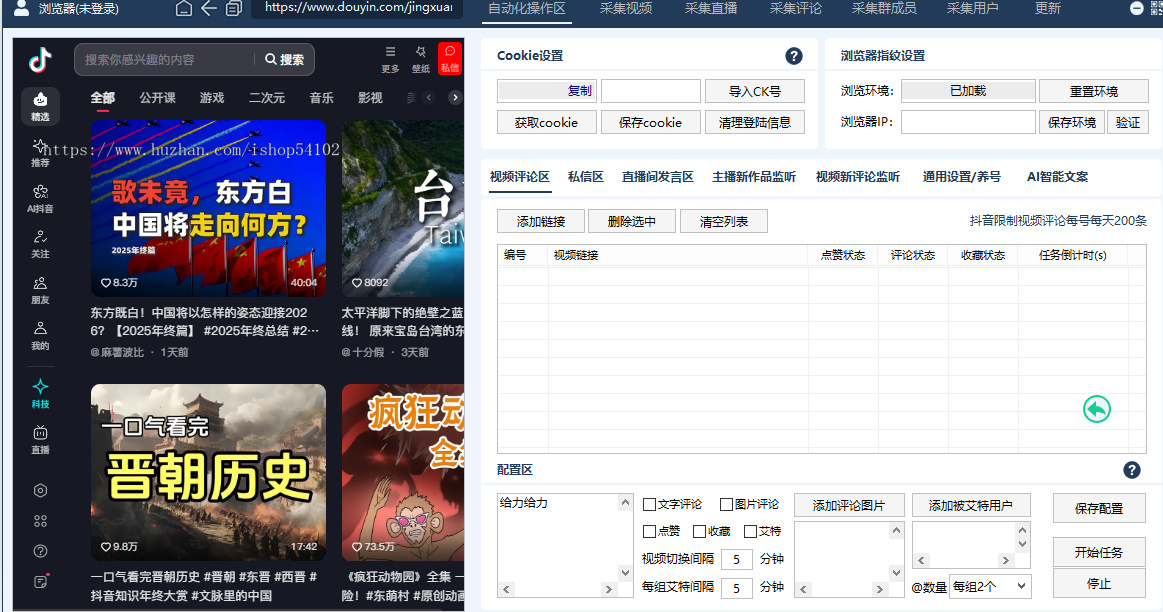Screen dimensions: 1163x612
Task: Click the 验证 button
Action: [1127, 122]
